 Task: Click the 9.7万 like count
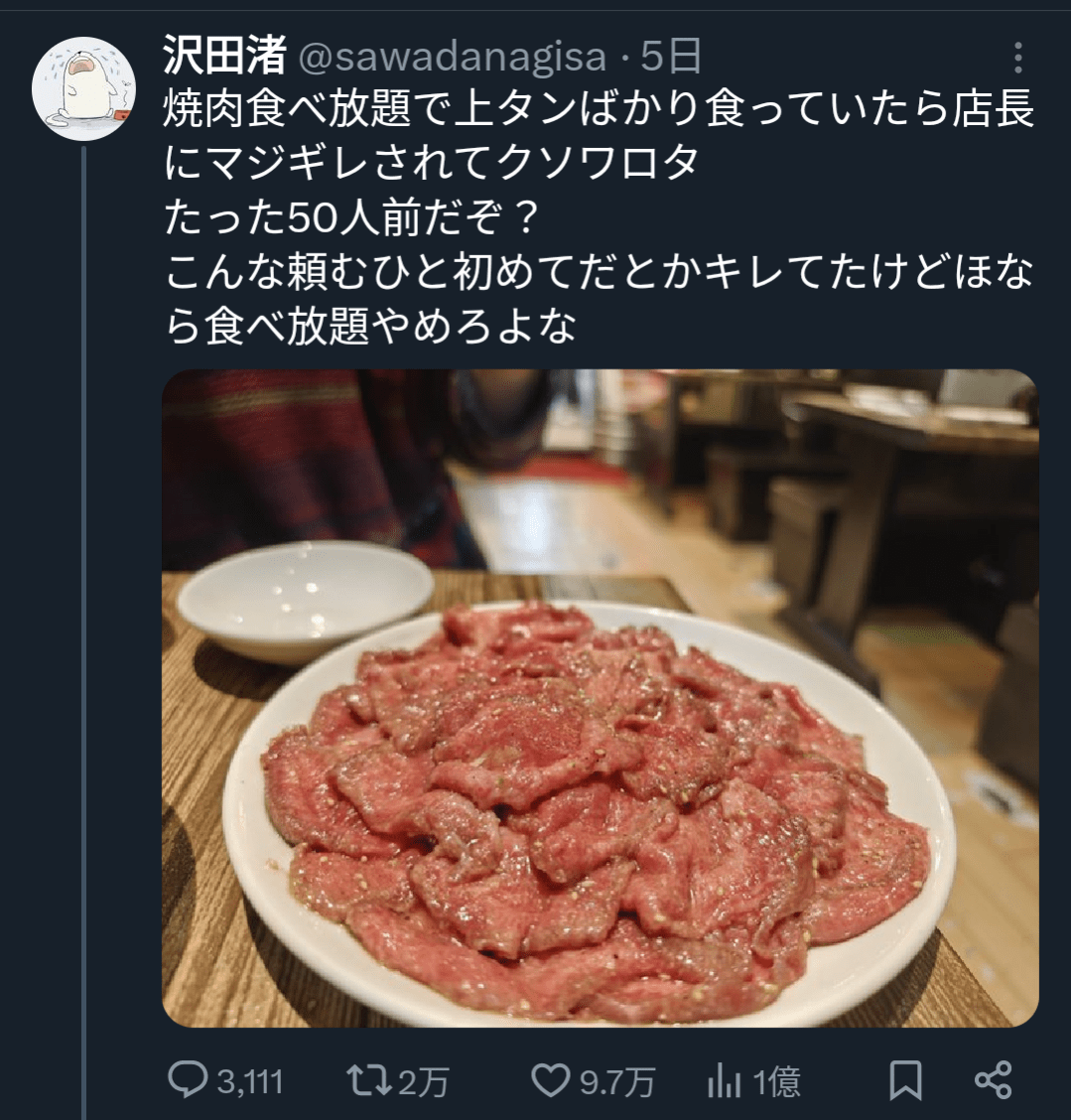pos(616,1081)
